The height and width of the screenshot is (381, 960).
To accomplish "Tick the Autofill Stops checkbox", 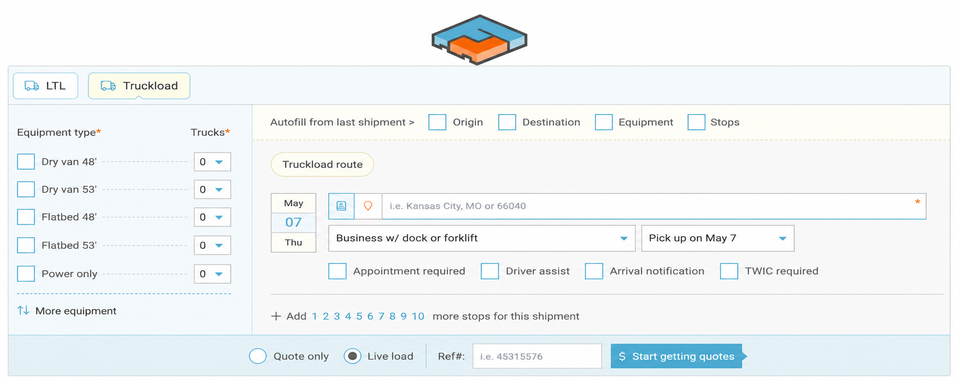I will [x=697, y=122].
